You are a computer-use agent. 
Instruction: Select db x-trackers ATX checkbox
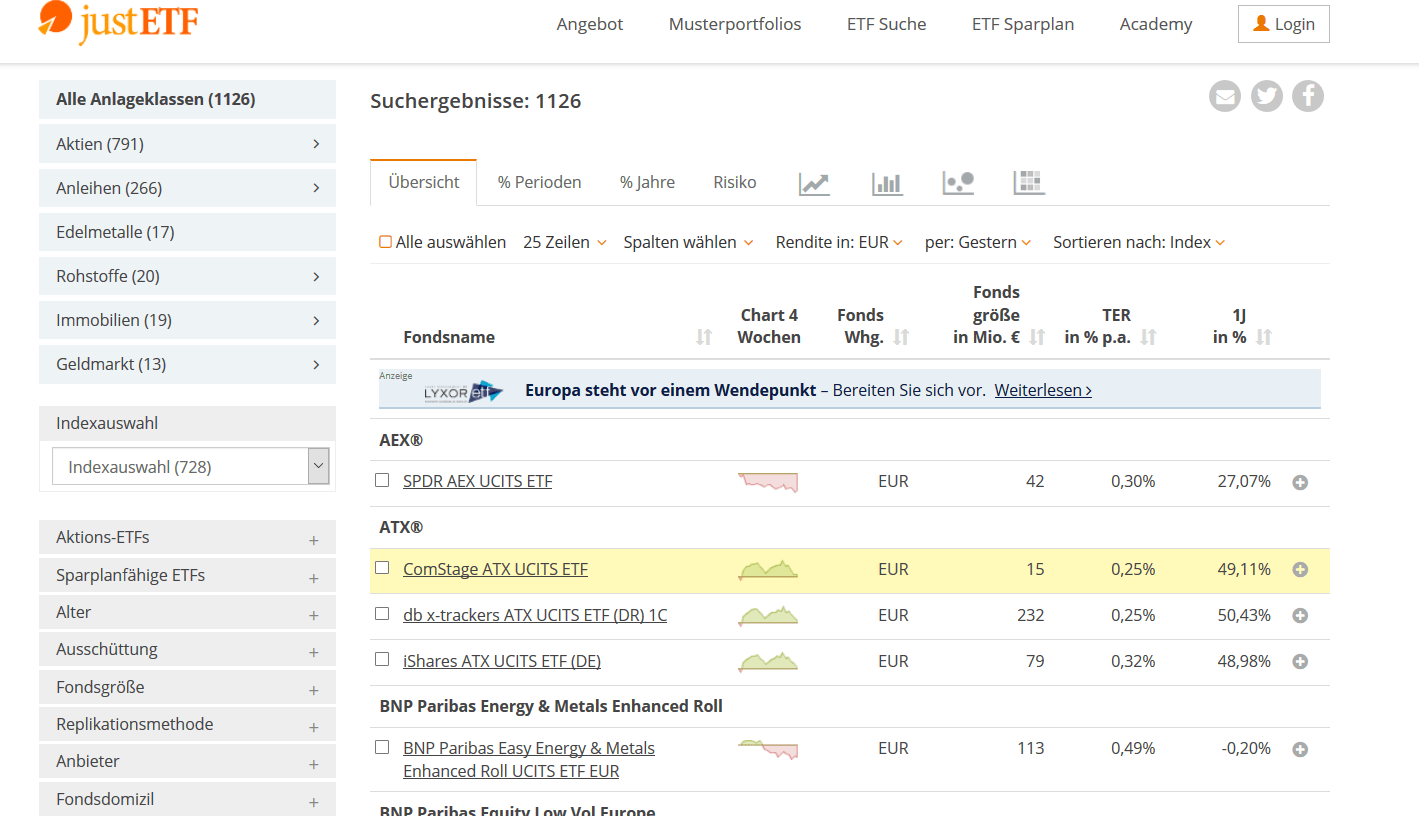(x=382, y=614)
